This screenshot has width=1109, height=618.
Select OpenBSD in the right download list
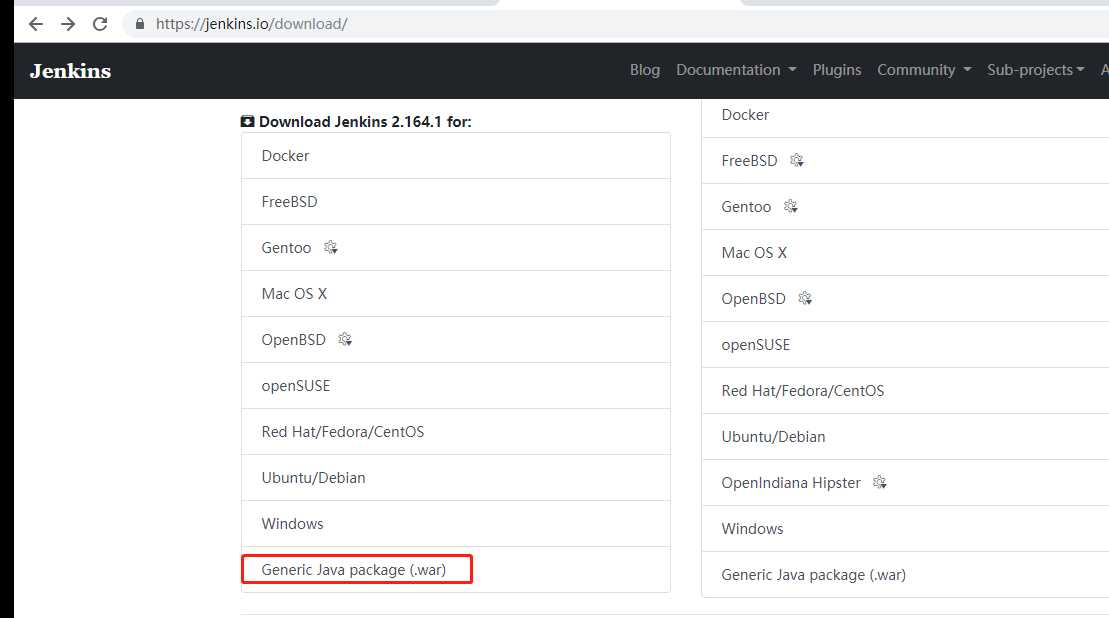[905, 298]
